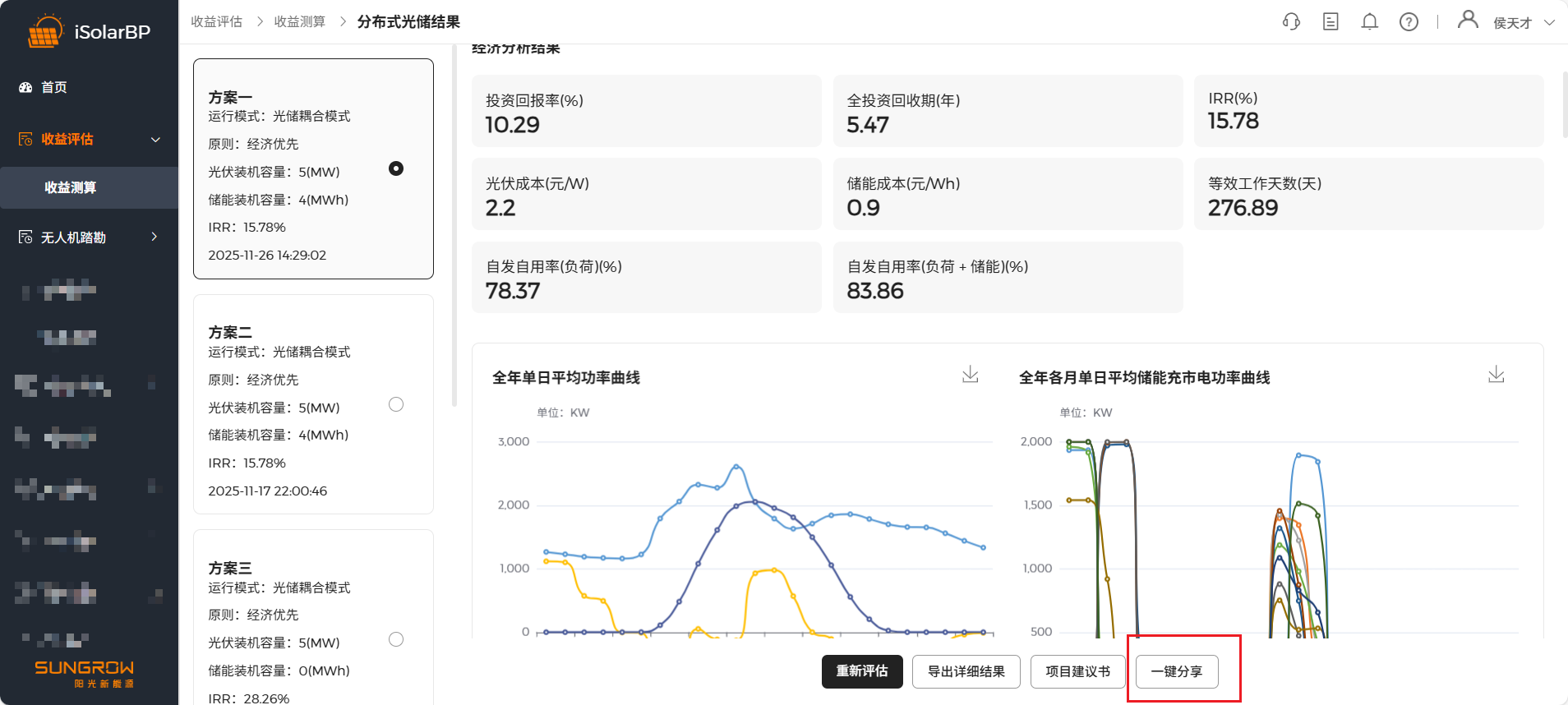Go to 首页 in the sidebar
The width and height of the screenshot is (1568, 705).
[54, 87]
